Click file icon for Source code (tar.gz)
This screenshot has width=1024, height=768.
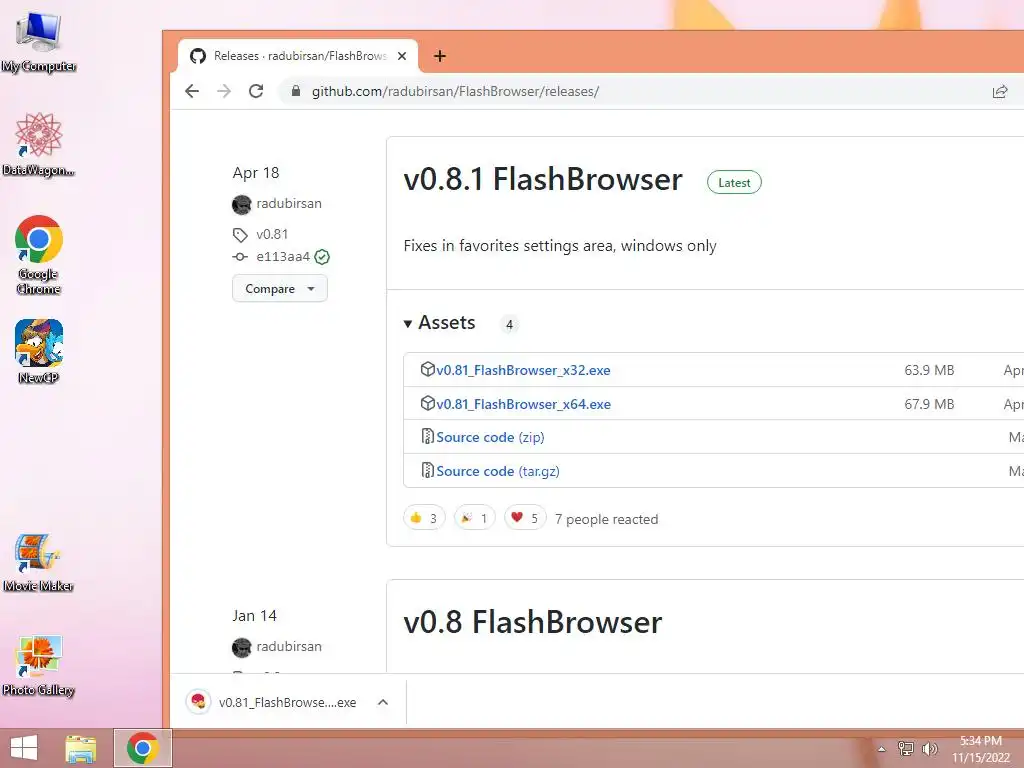[x=427, y=470]
